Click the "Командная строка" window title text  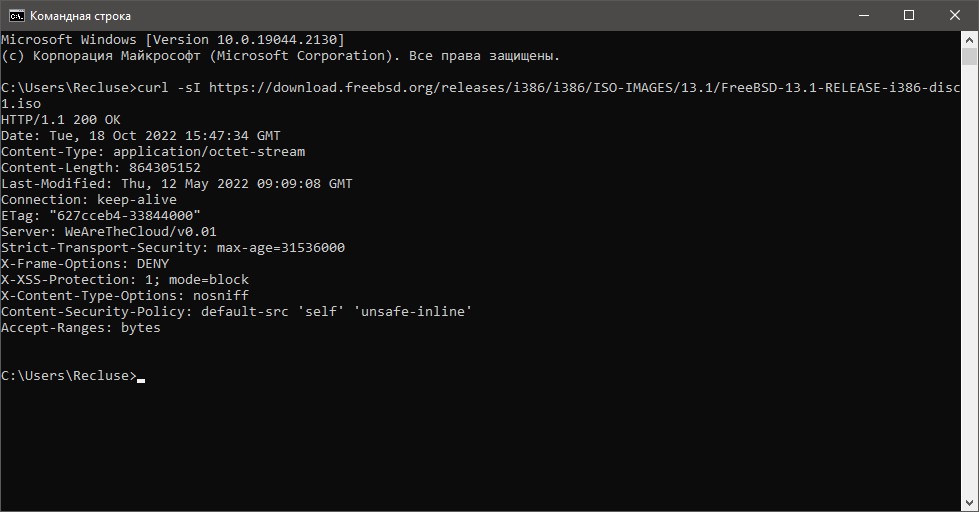(80, 16)
